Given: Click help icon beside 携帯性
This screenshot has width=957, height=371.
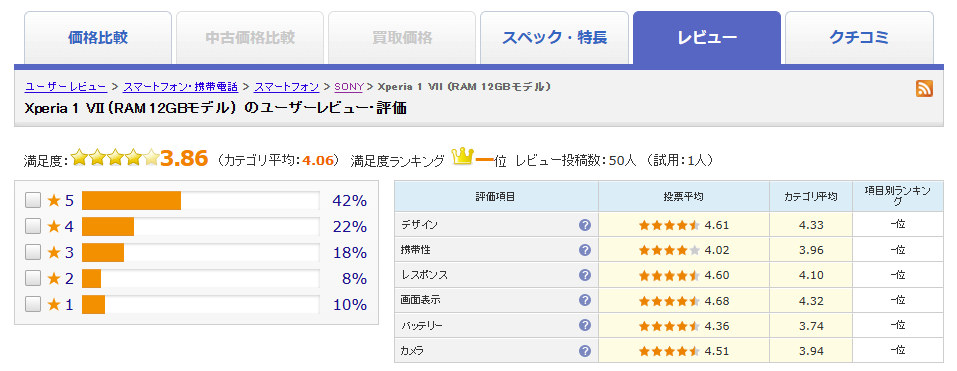Looking at the screenshot, I should pos(585,250).
